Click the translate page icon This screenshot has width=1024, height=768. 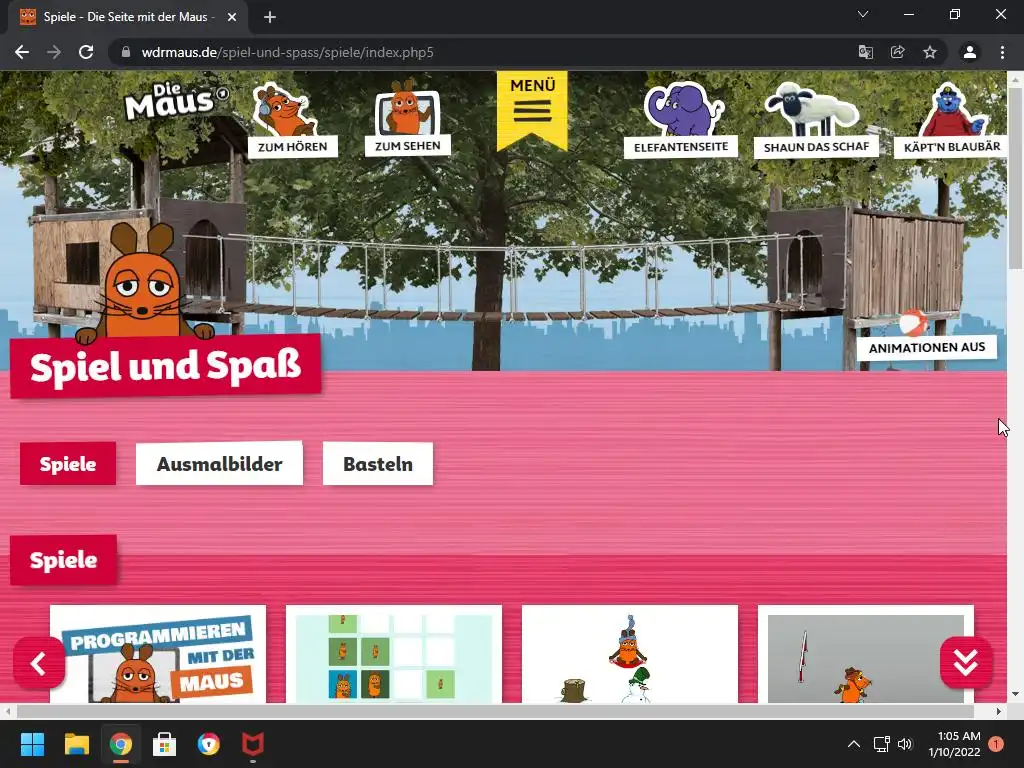[x=866, y=52]
